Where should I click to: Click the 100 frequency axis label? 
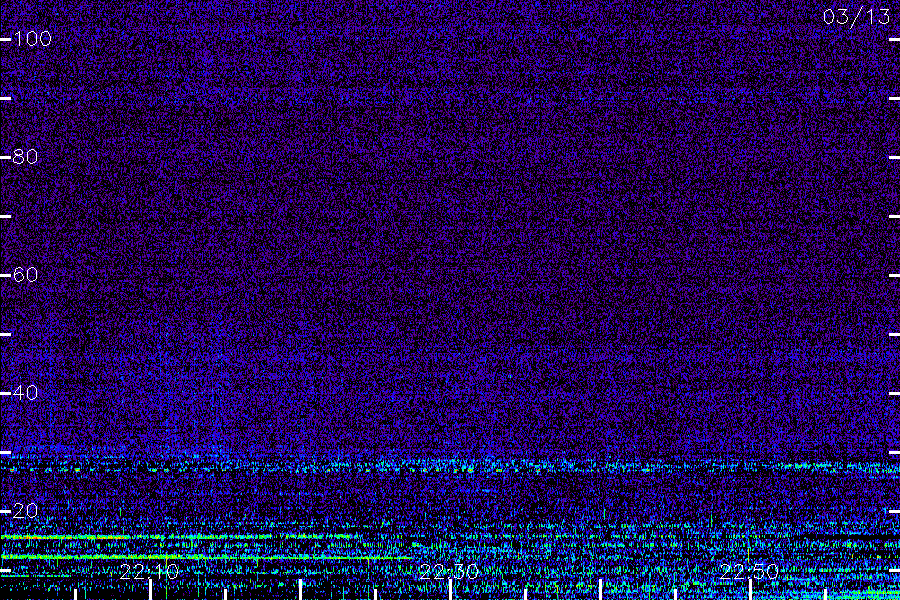(32, 39)
